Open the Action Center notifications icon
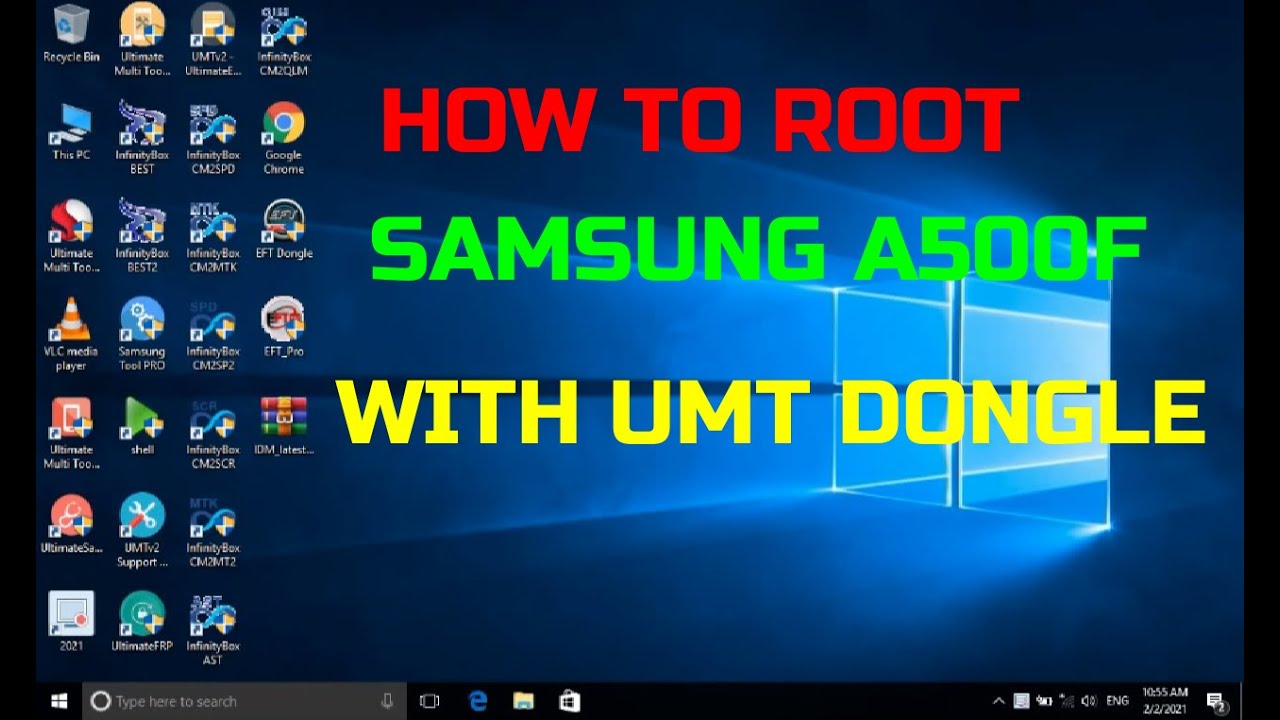The height and width of the screenshot is (720, 1280). (1216, 701)
